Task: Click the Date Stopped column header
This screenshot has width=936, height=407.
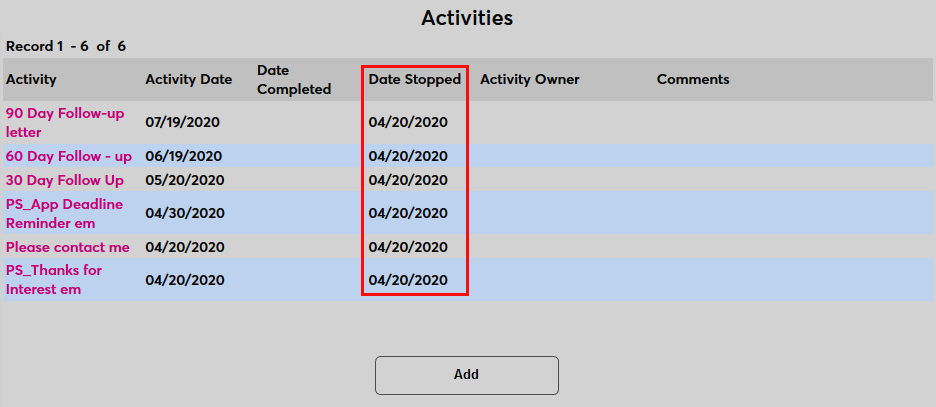Action: click(x=415, y=79)
